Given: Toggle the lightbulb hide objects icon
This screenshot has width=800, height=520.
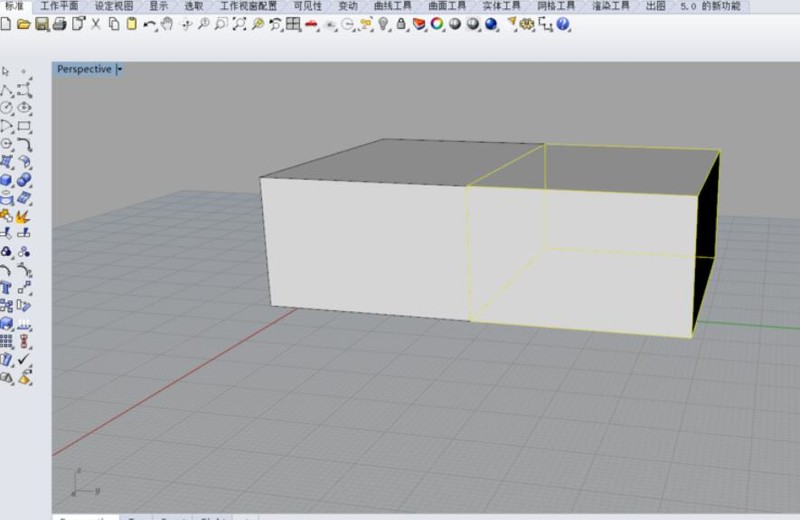Looking at the screenshot, I should [x=383, y=24].
